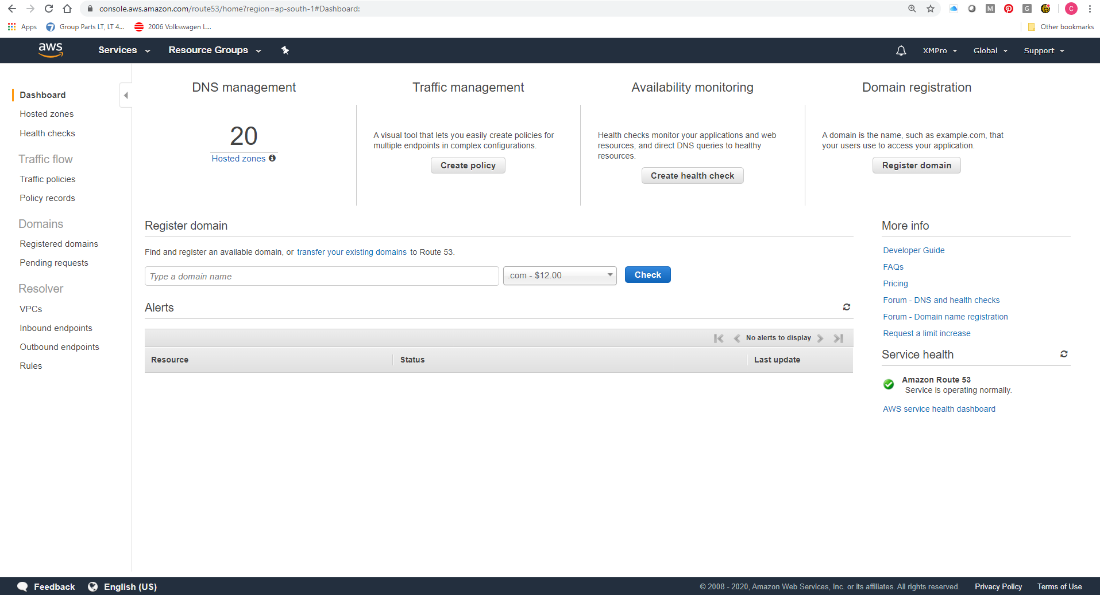The image size is (1100, 595).
Task: Click the Register domain button
Action: [916, 166]
